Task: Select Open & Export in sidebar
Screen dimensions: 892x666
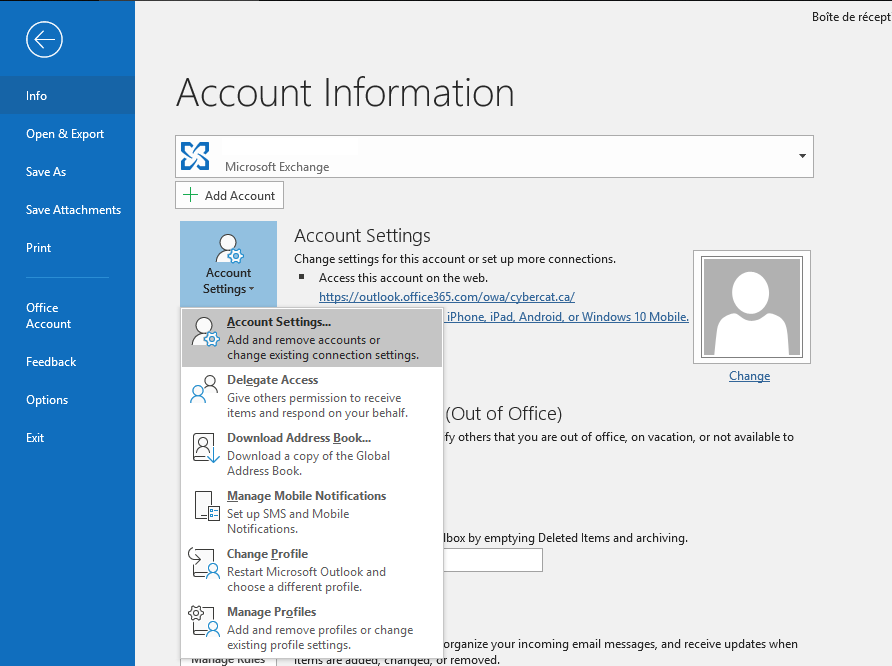Action: pos(65,134)
